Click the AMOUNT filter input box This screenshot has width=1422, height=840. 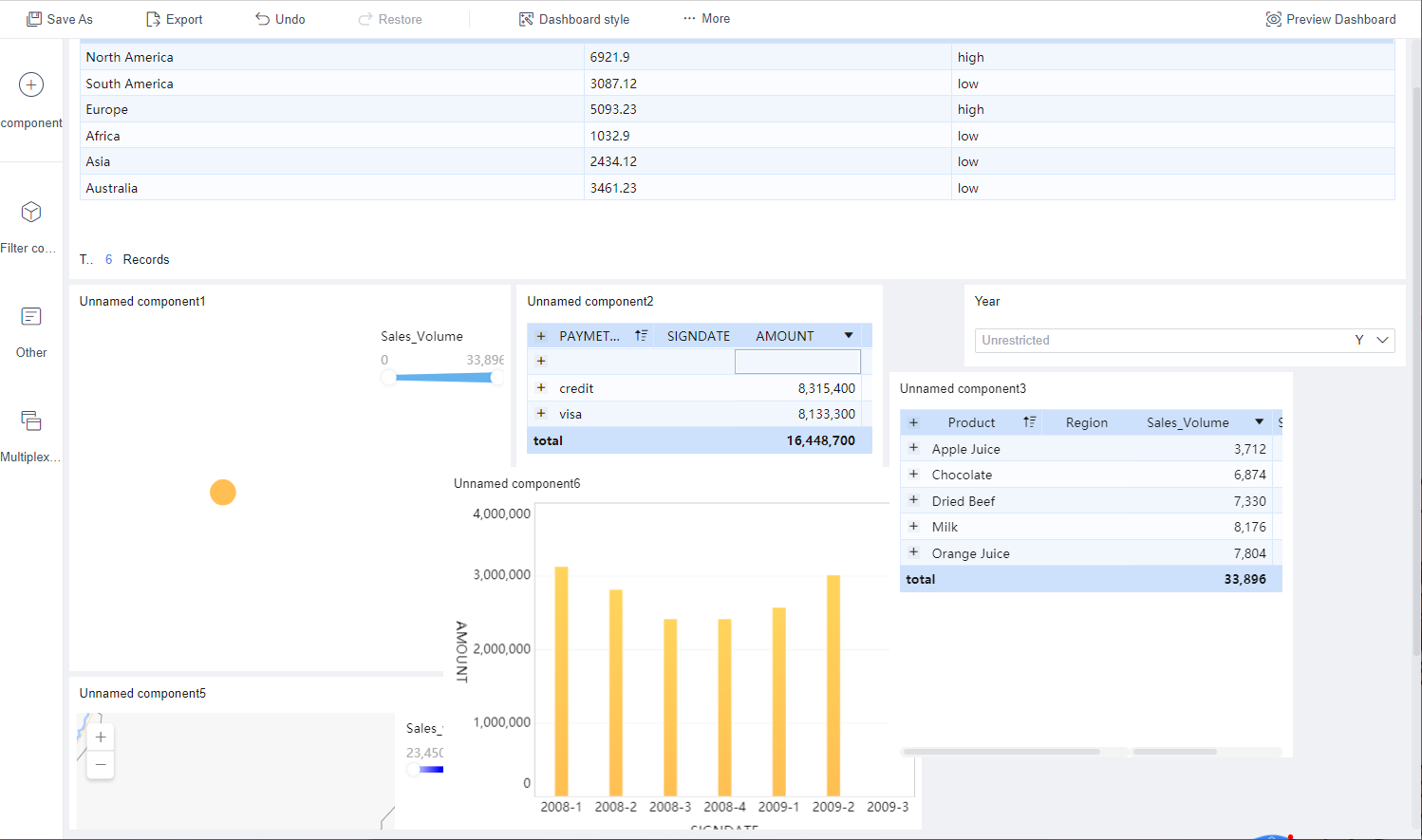797,362
